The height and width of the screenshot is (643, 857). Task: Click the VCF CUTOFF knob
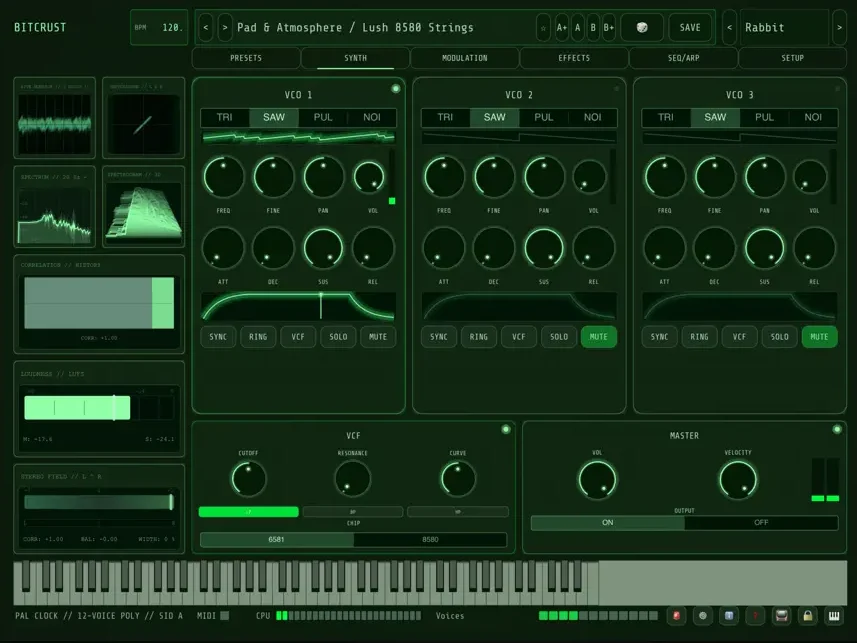[249, 479]
